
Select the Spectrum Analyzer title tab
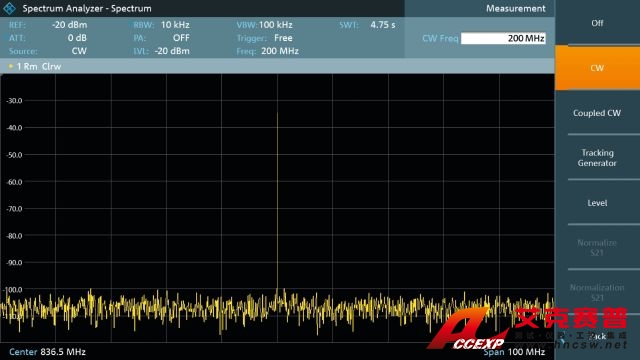(87, 8)
